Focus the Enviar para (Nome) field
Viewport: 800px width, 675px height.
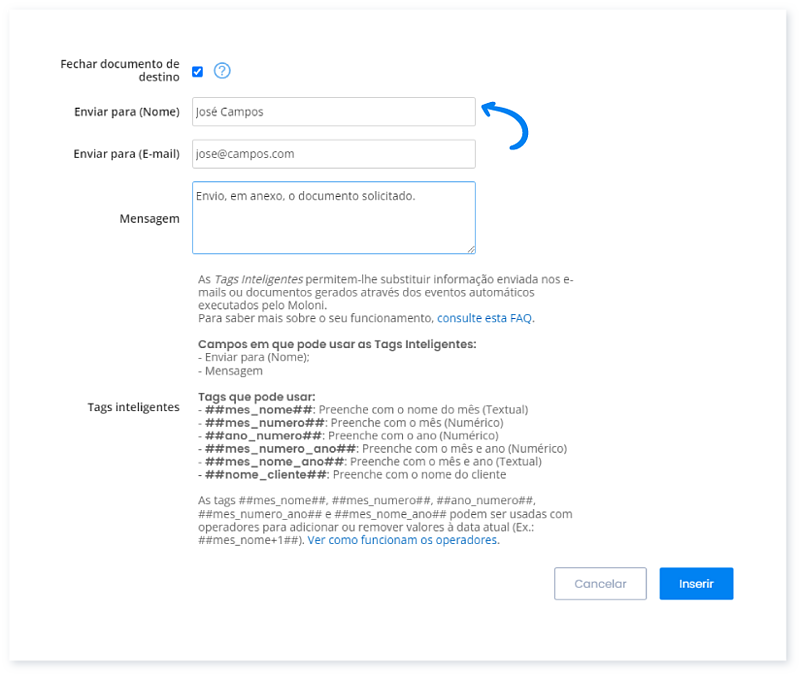333,112
